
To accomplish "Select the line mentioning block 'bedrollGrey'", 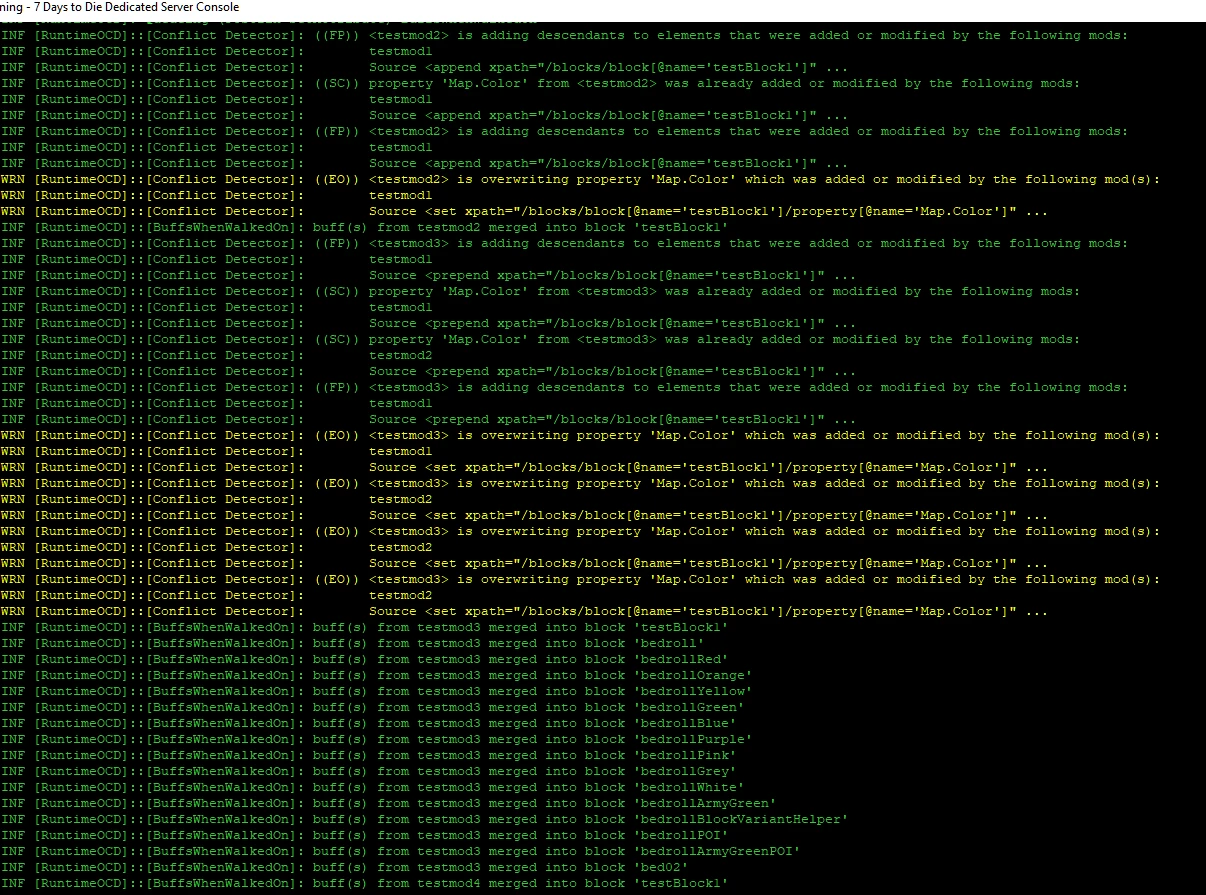I will tap(369, 771).
